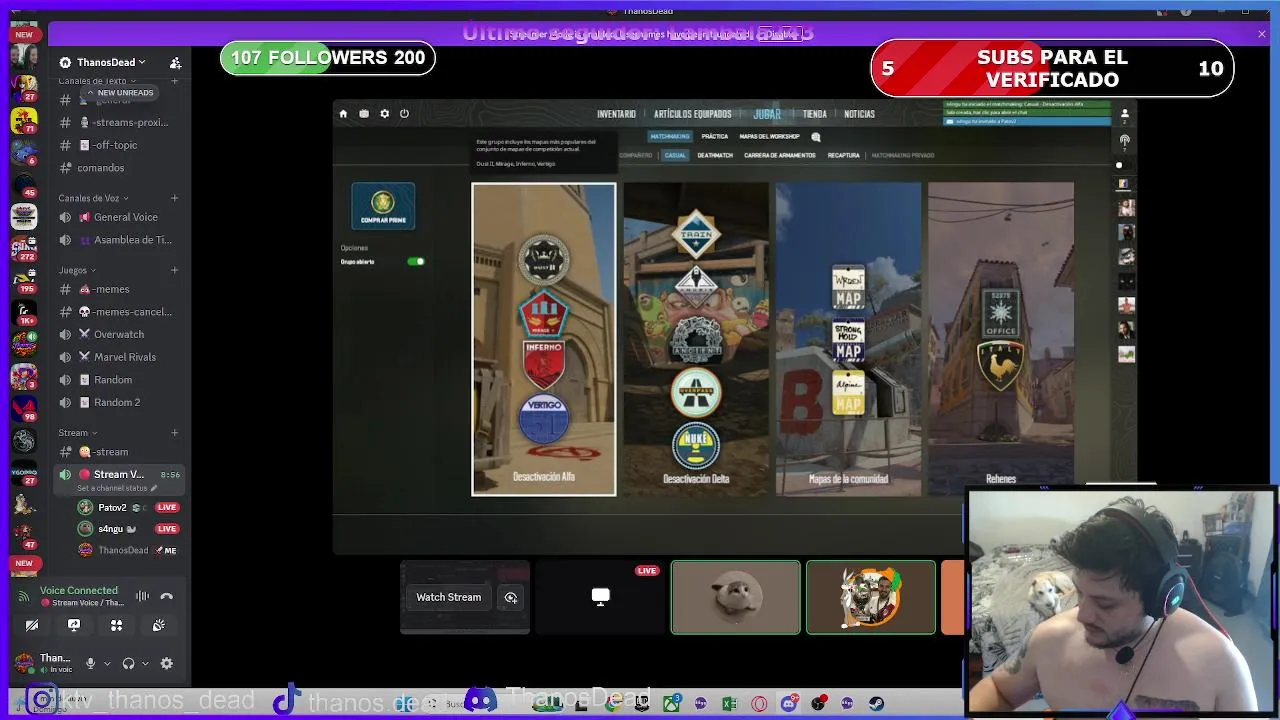Select the Desactivación Alfa map group
1280x720 pixels.
pyautogui.click(x=544, y=339)
